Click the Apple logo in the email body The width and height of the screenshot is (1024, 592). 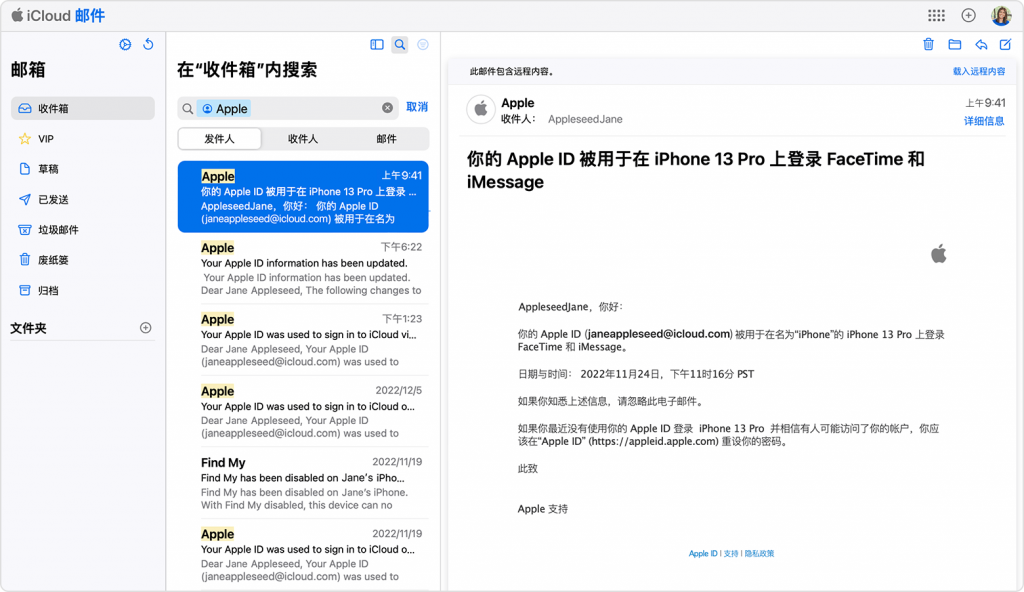[x=938, y=254]
